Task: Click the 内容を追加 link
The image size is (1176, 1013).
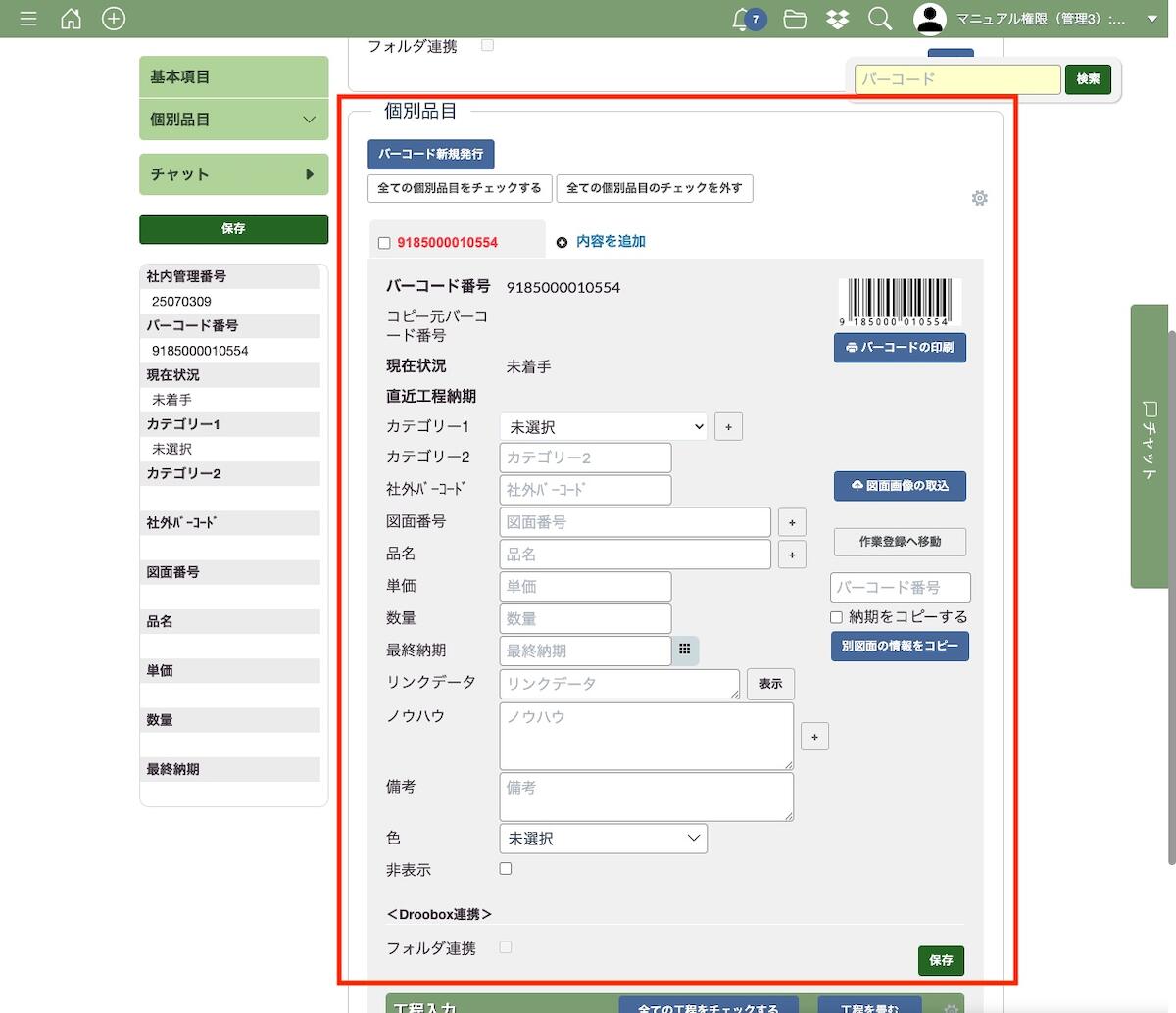Action: click(610, 241)
